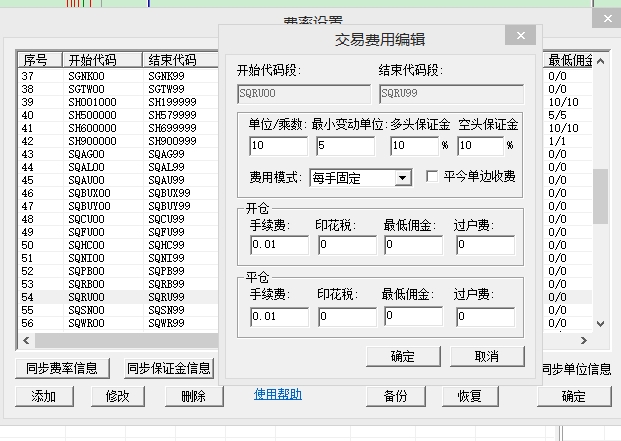The image size is (621, 441).
Task: Close the 交易费用编辑 dialog
Action: (519, 37)
